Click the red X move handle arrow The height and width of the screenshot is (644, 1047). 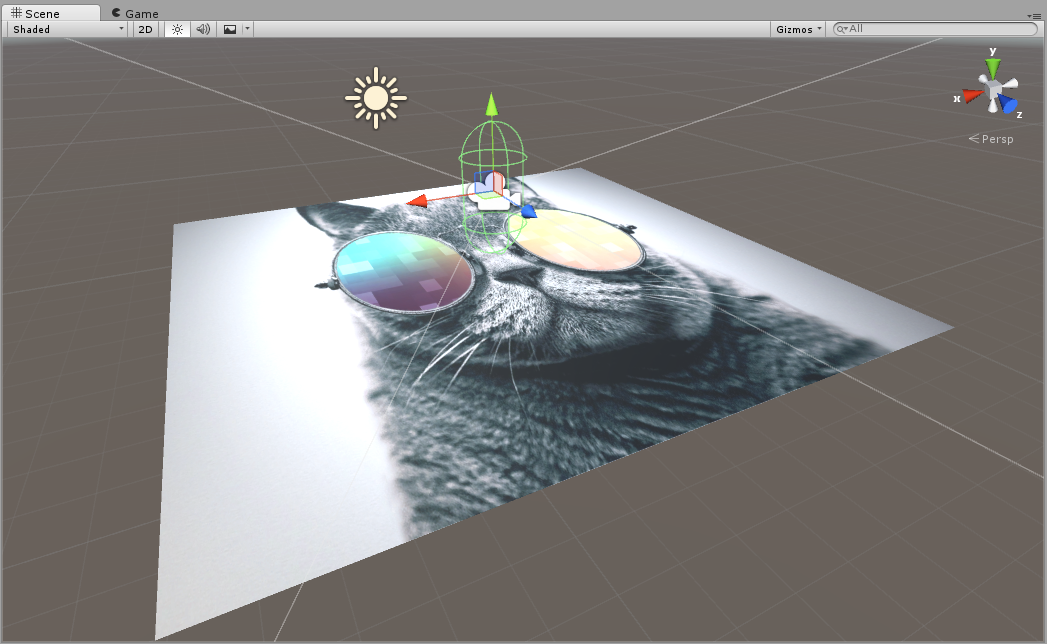click(x=417, y=200)
